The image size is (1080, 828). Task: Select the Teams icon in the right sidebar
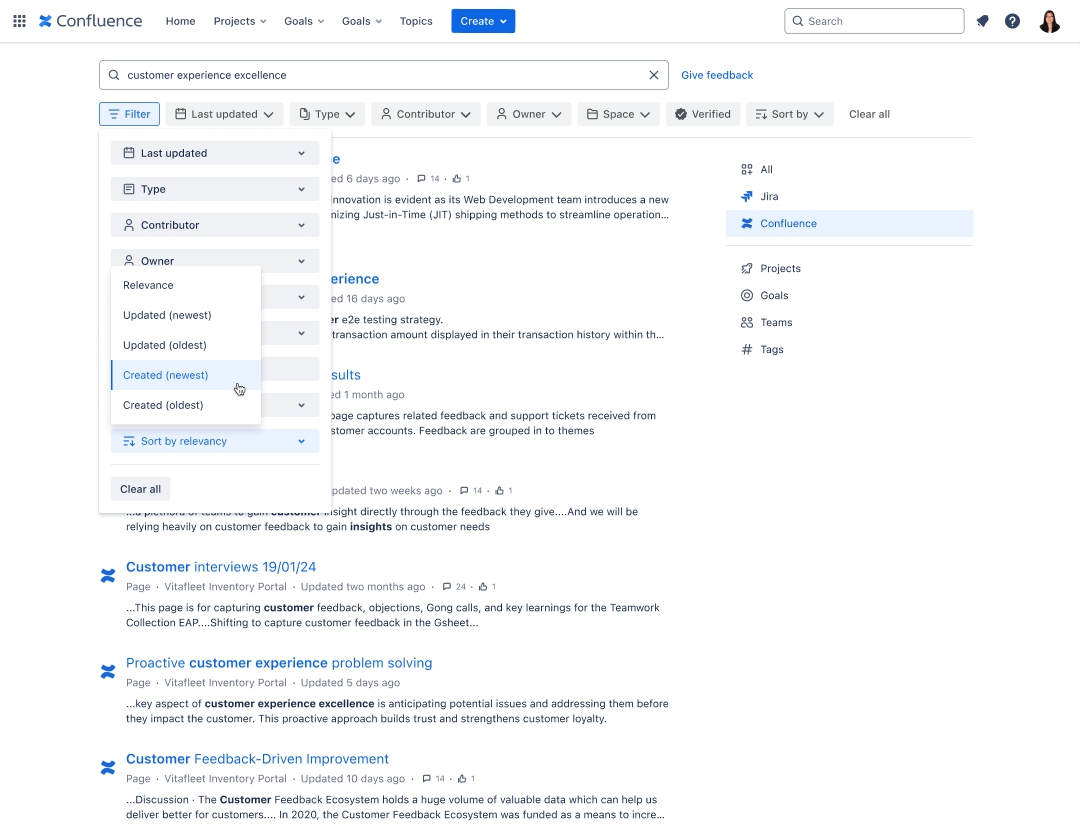tap(747, 322)
